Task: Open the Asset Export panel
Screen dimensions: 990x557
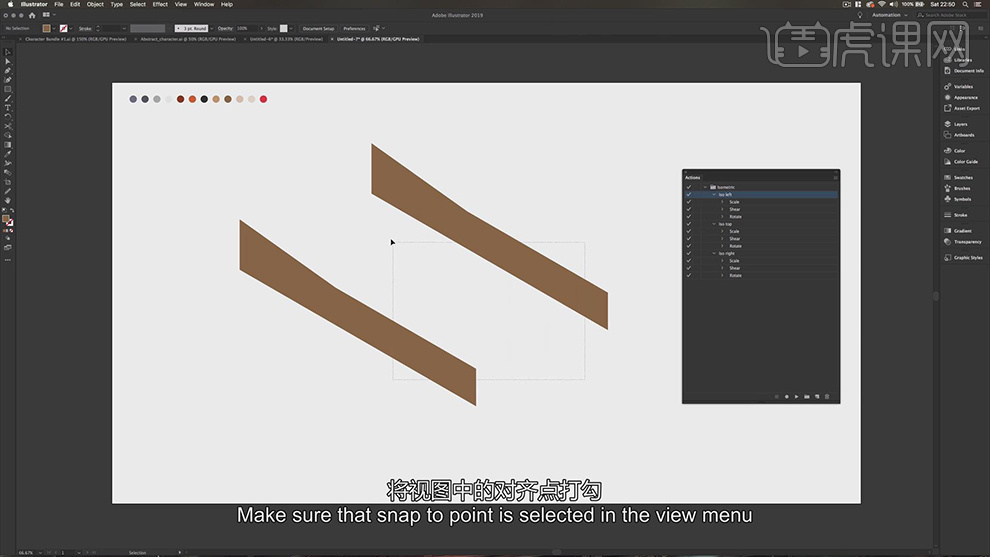Action: coord(962,108)
